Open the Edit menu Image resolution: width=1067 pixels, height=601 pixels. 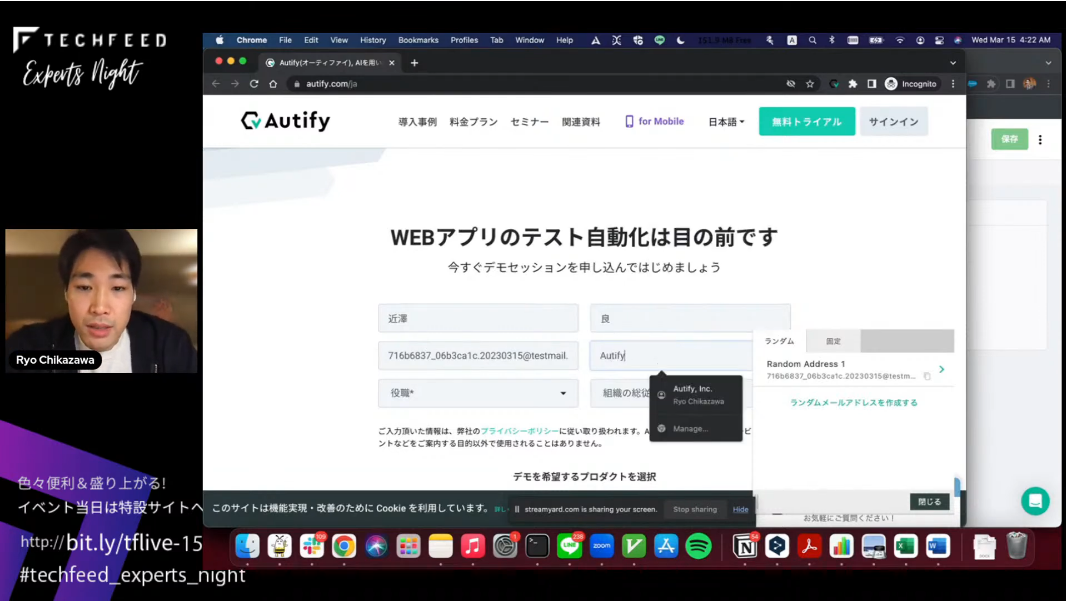pyautogui.click(x=311, y=40)
